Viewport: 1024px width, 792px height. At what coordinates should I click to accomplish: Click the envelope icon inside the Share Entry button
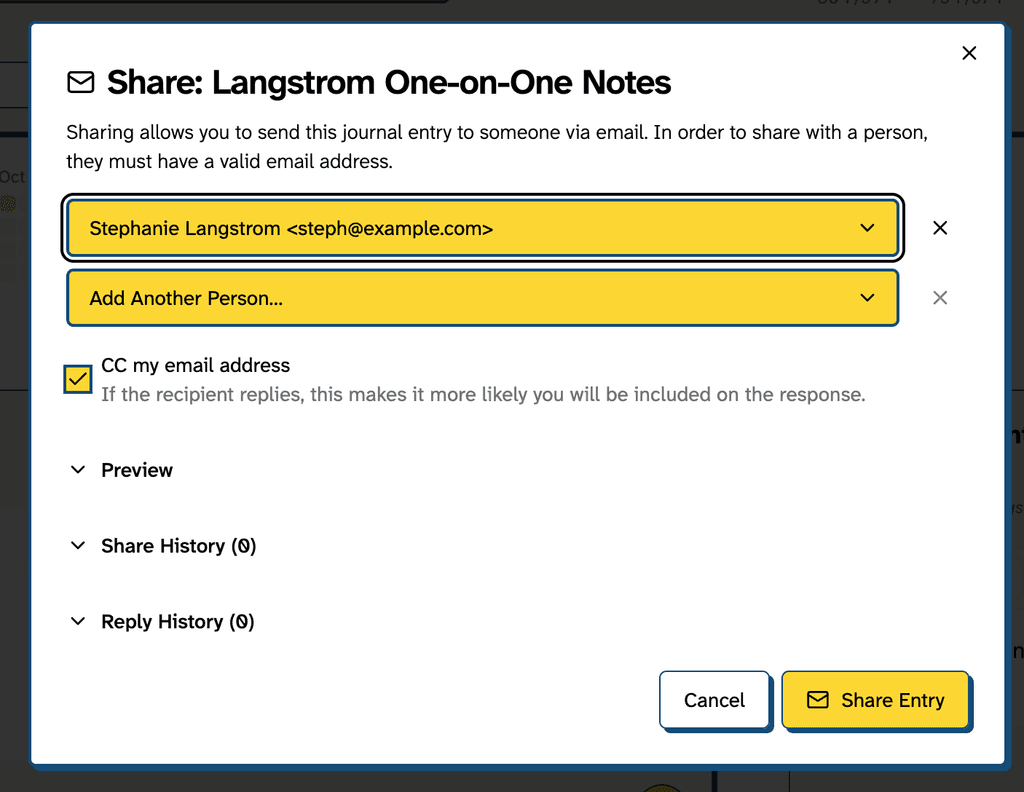pyautogui.click(x=818, y=700)
